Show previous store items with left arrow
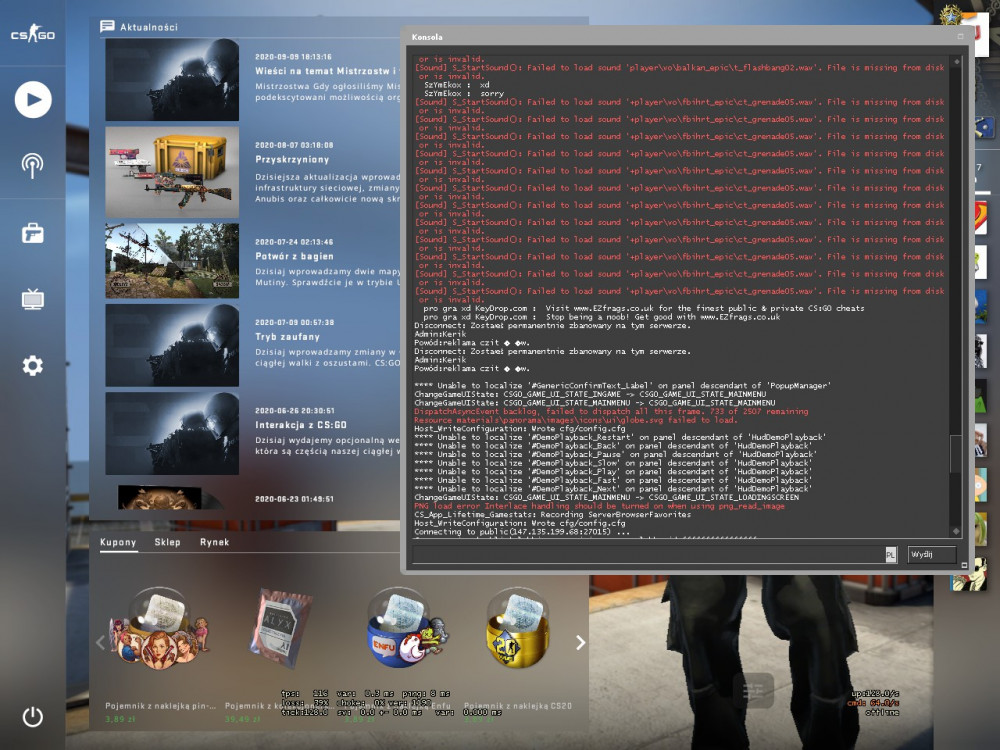The height and width of the screenshot is (750, 1000). click(x=100, y=642)
